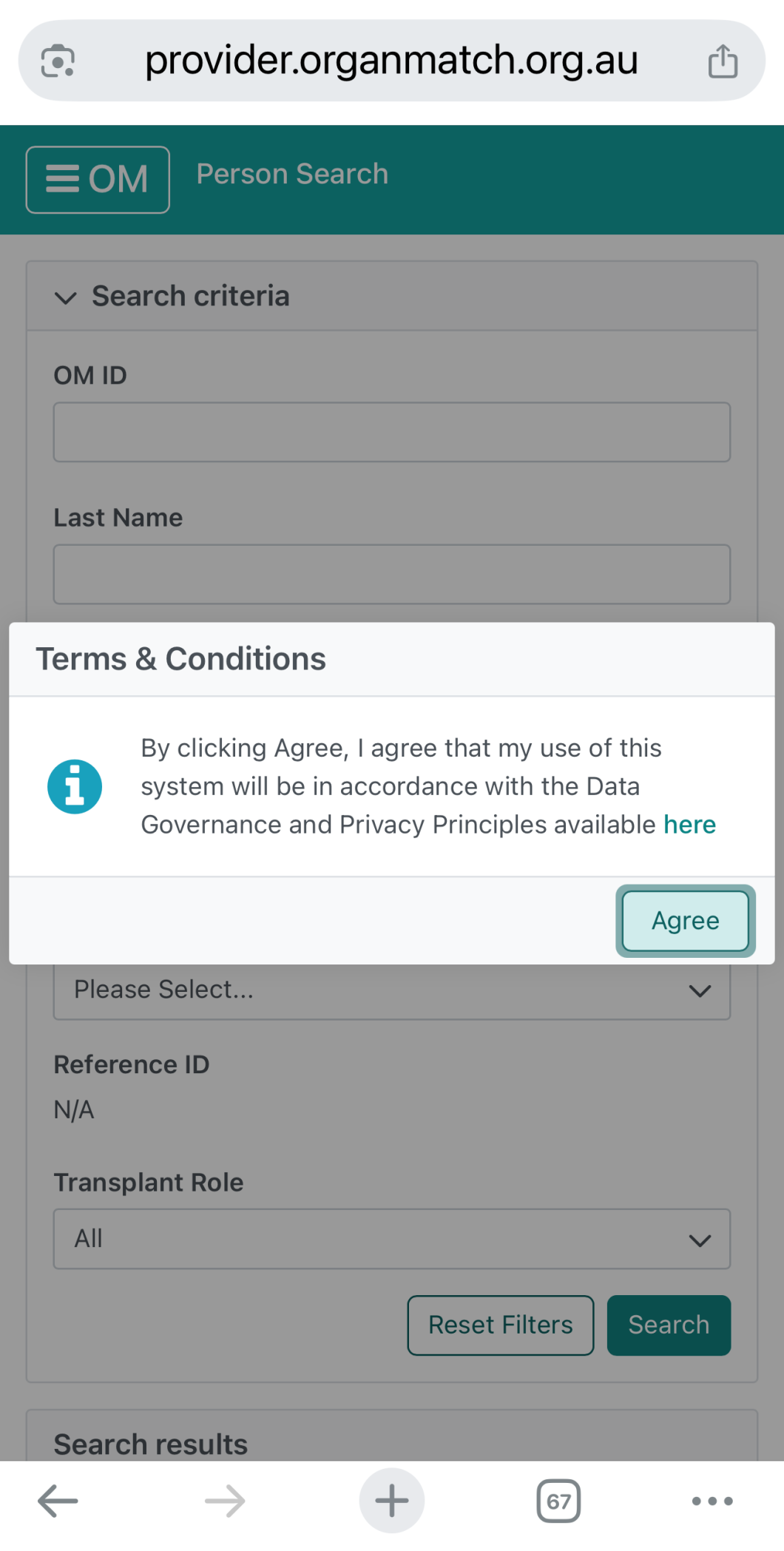Navigate back with the browser back arrow
The image size is (784, 1551).
(56, 1500)
